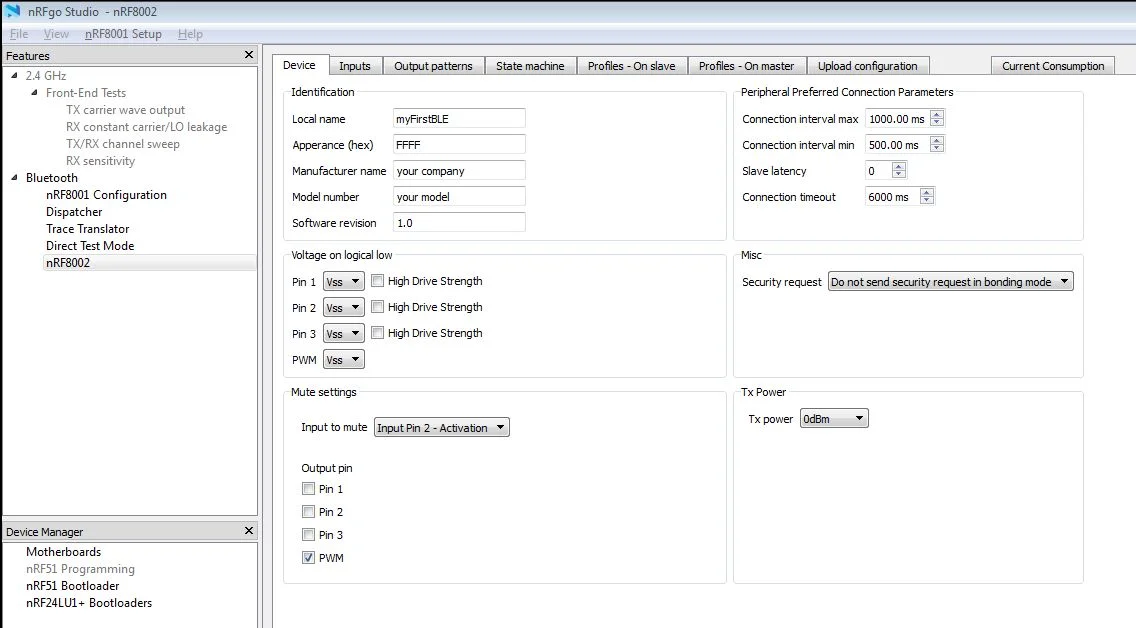Increase Slave latency with up arrow
Screen dimensions: 1136x628
point(899,167)
